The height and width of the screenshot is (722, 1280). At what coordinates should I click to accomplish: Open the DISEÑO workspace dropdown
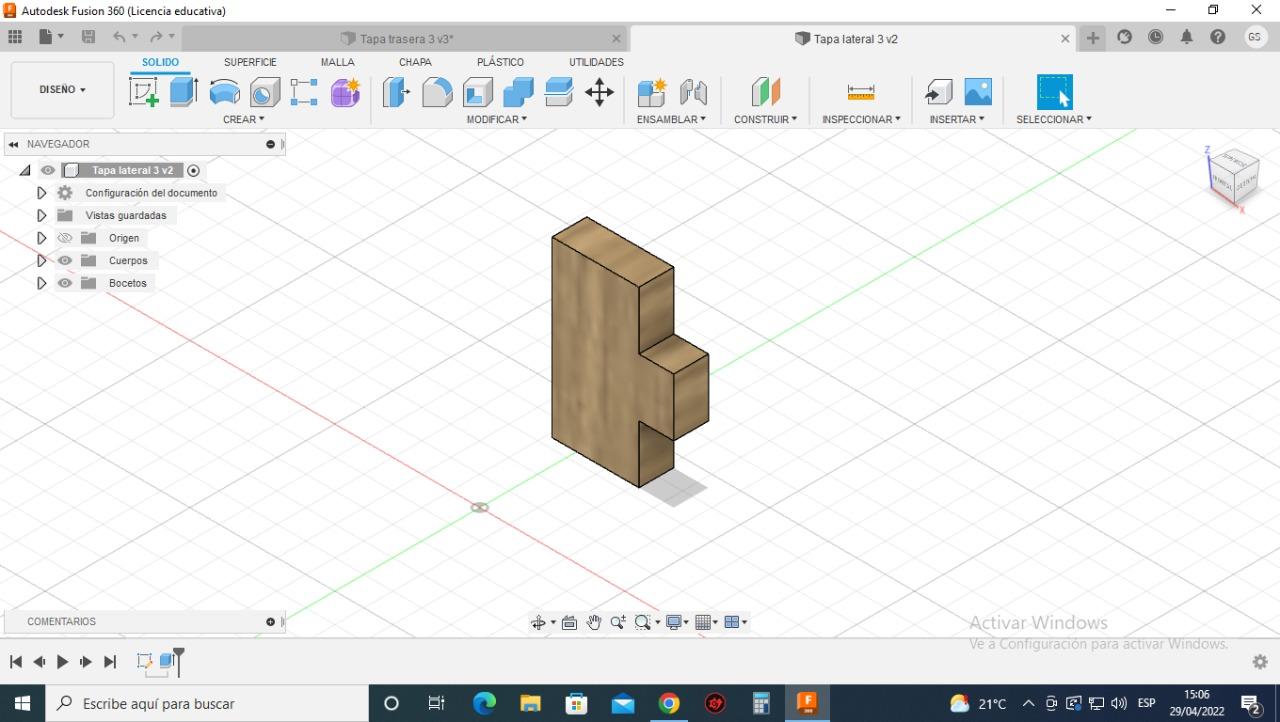[62, 90]
